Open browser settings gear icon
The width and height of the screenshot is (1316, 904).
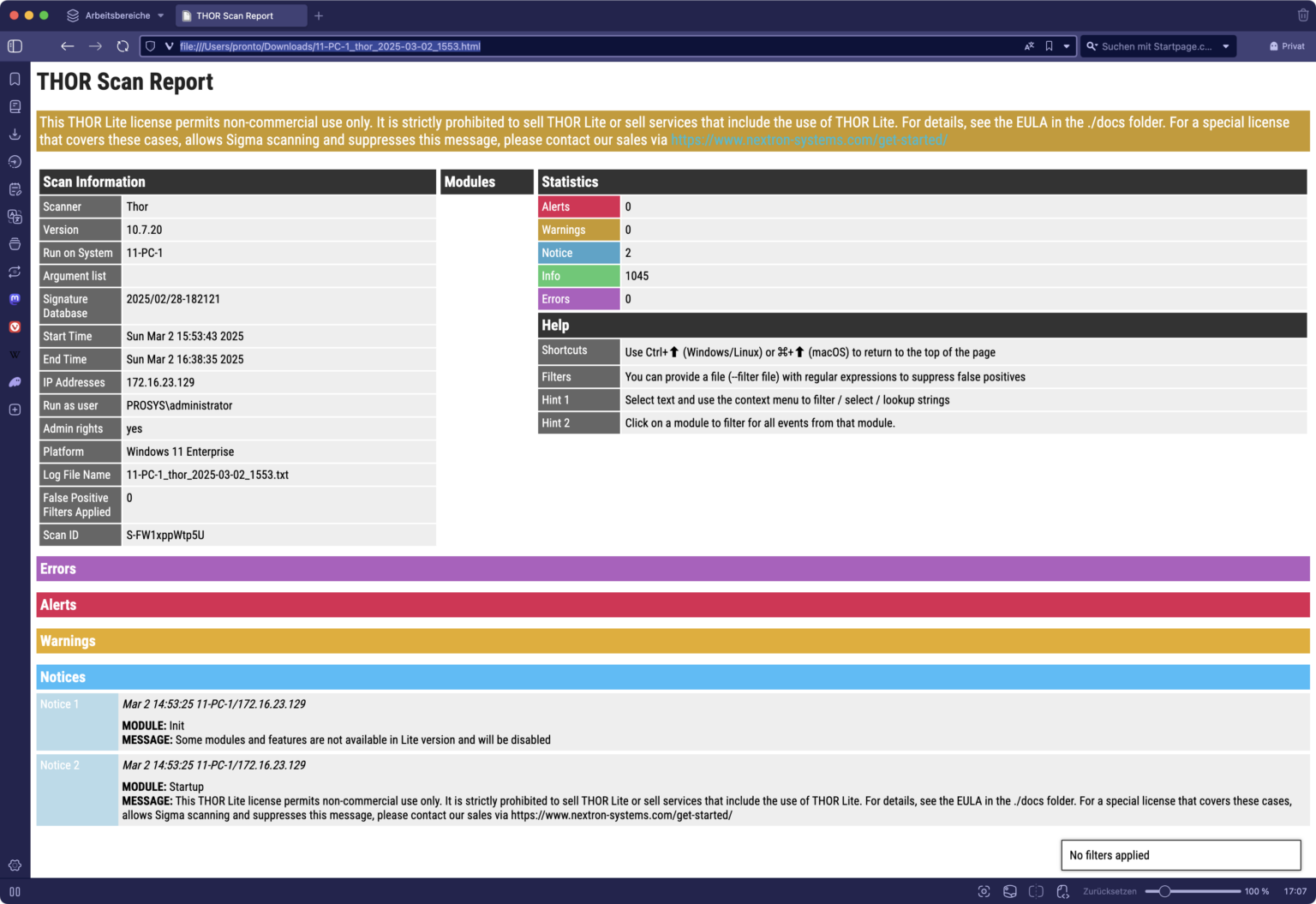[15, 865]
